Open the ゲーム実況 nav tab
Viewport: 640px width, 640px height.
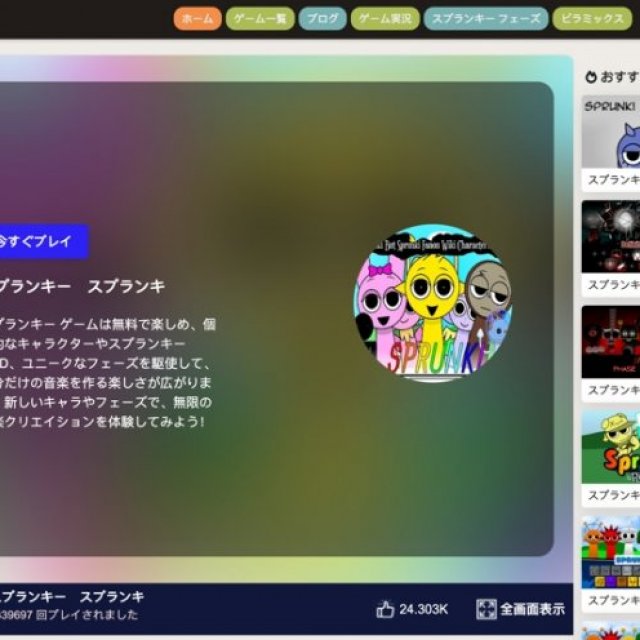(385, 19)
